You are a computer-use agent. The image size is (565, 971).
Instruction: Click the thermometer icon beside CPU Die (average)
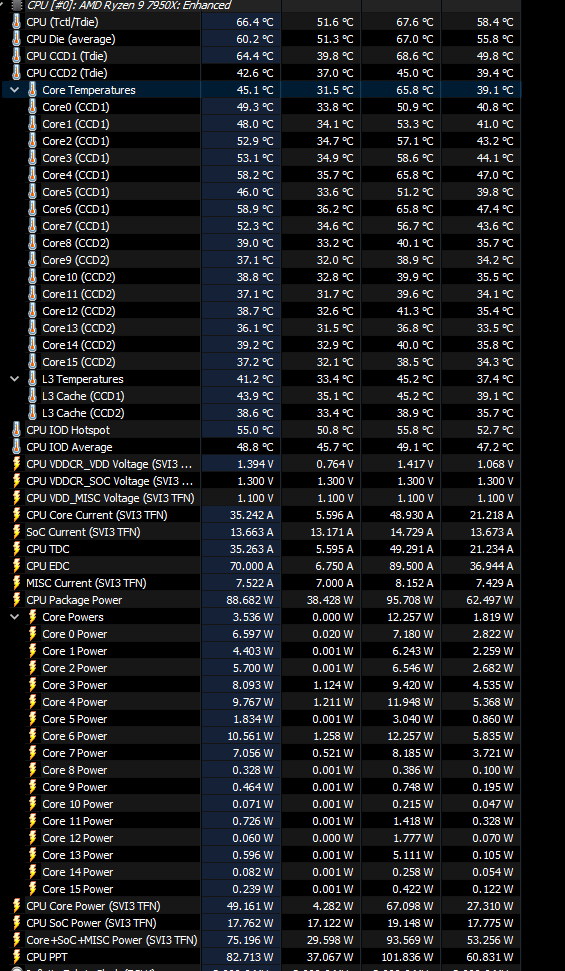(x=17, y=39)
